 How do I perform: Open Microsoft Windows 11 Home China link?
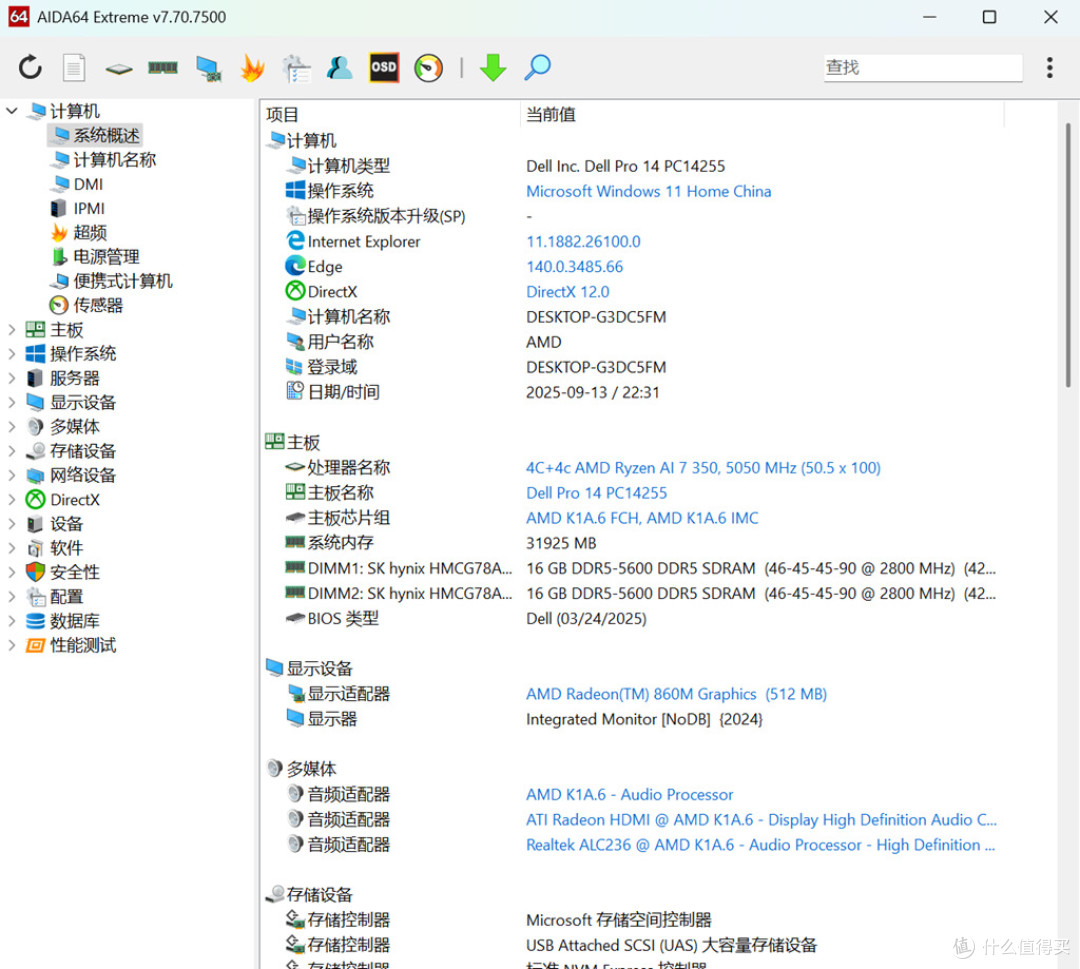(648, 191)
